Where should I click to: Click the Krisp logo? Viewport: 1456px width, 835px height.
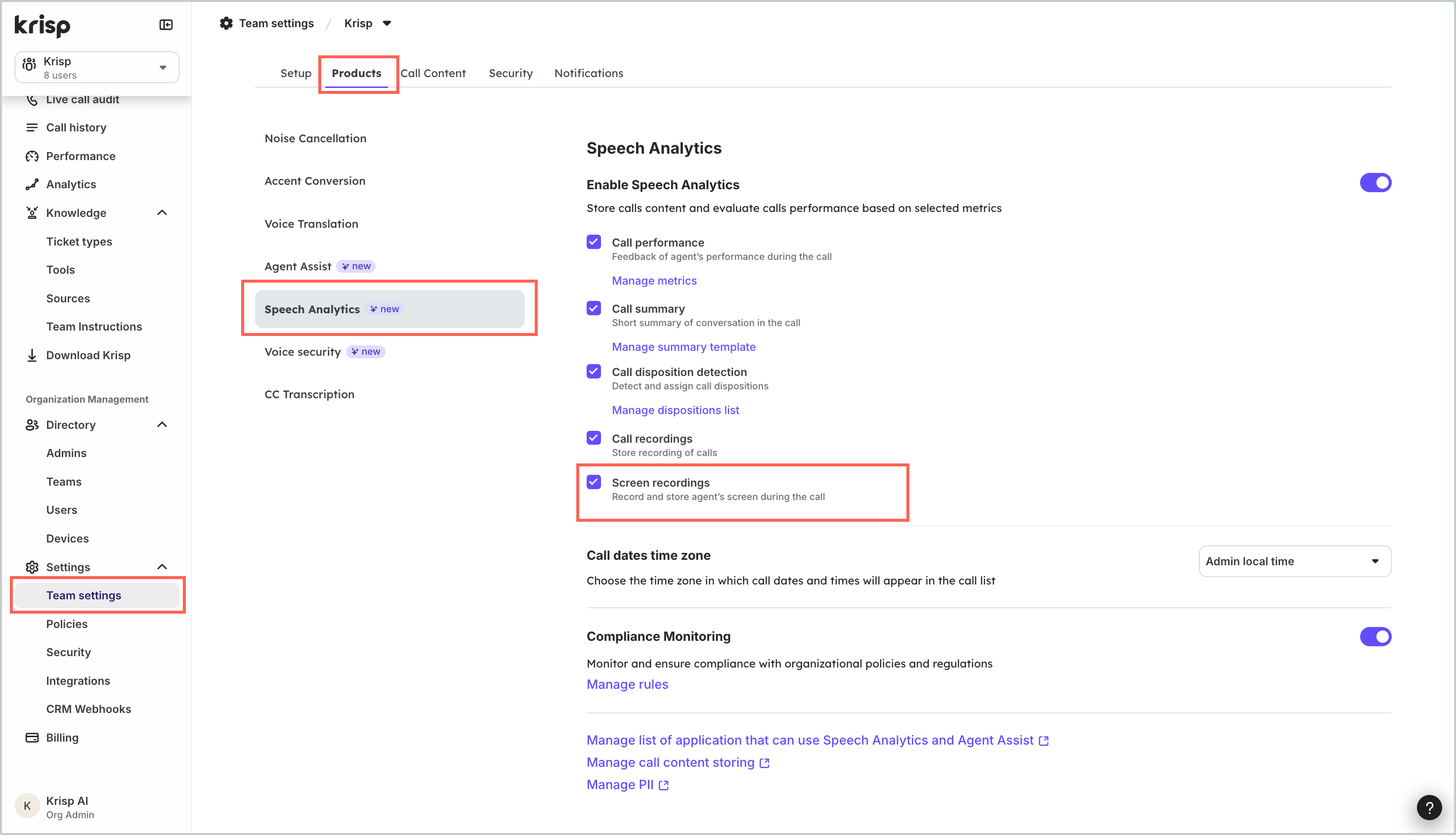43,25
